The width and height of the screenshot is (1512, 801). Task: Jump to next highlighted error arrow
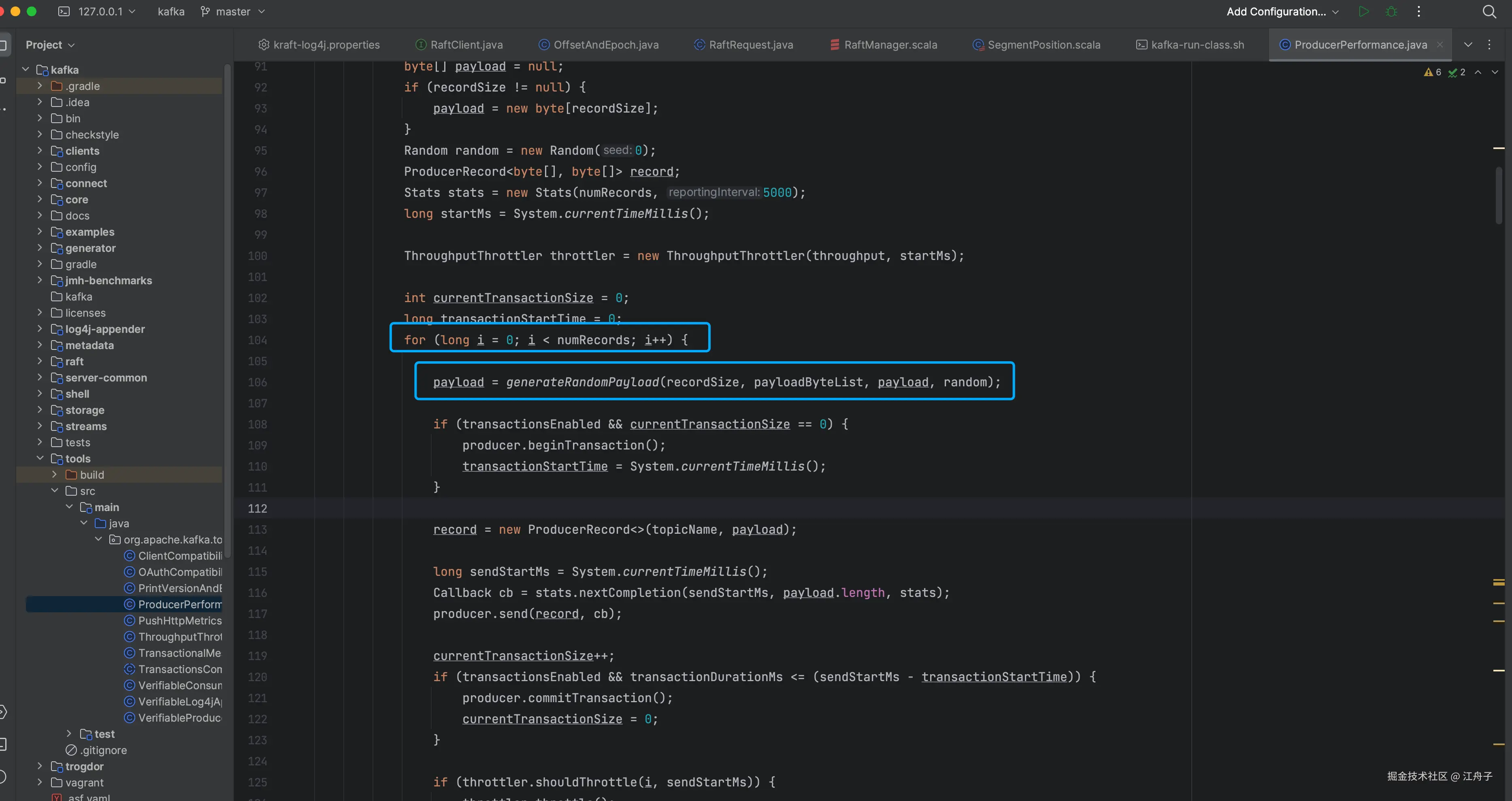pos(1495,72)
